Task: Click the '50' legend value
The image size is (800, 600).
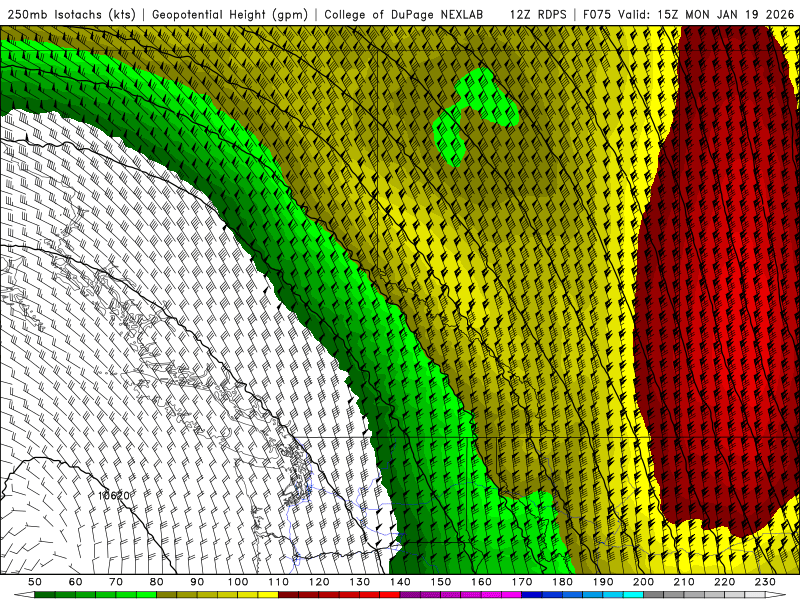Action: point(35,582)
